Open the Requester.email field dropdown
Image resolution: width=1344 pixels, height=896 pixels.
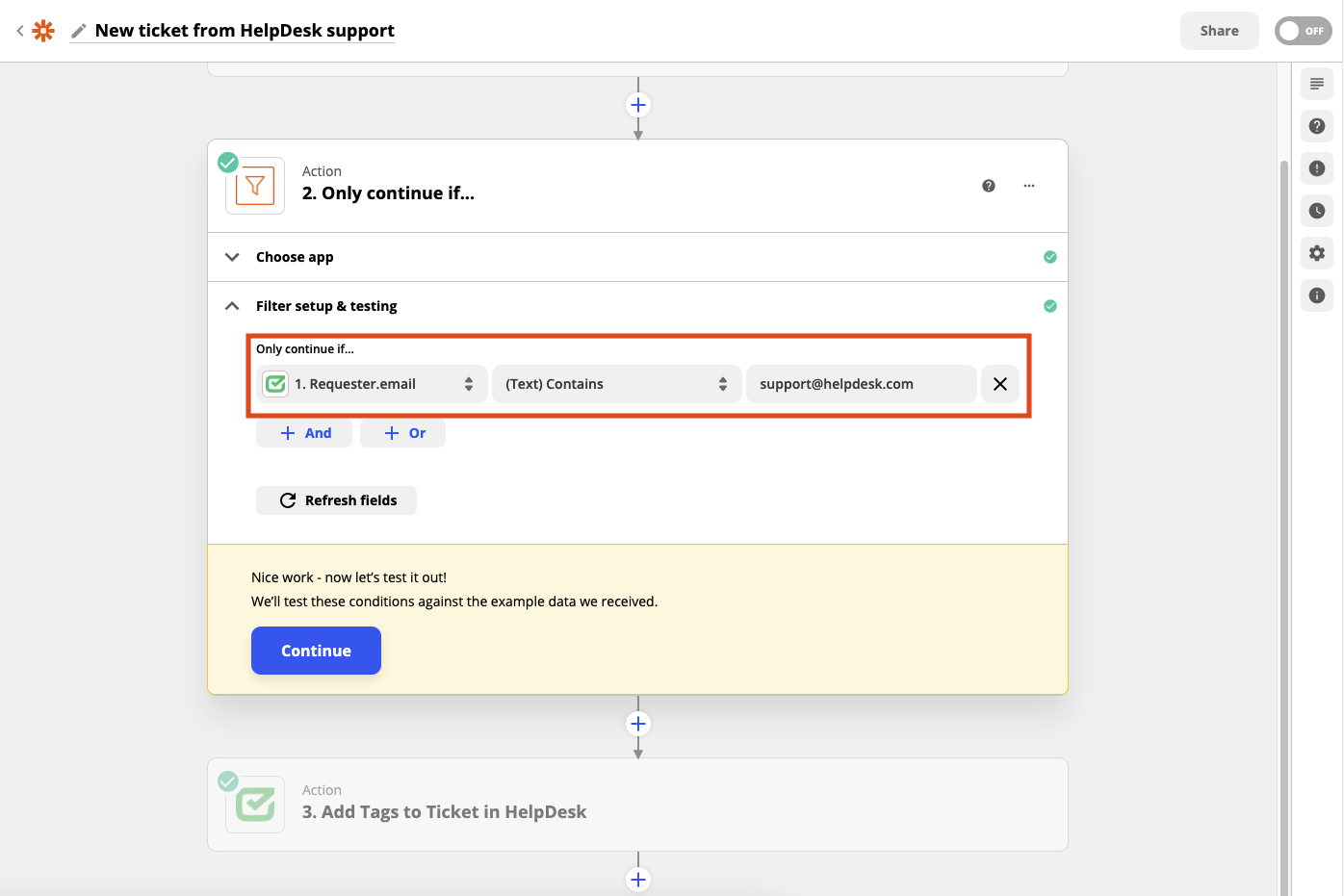(372, 384)
